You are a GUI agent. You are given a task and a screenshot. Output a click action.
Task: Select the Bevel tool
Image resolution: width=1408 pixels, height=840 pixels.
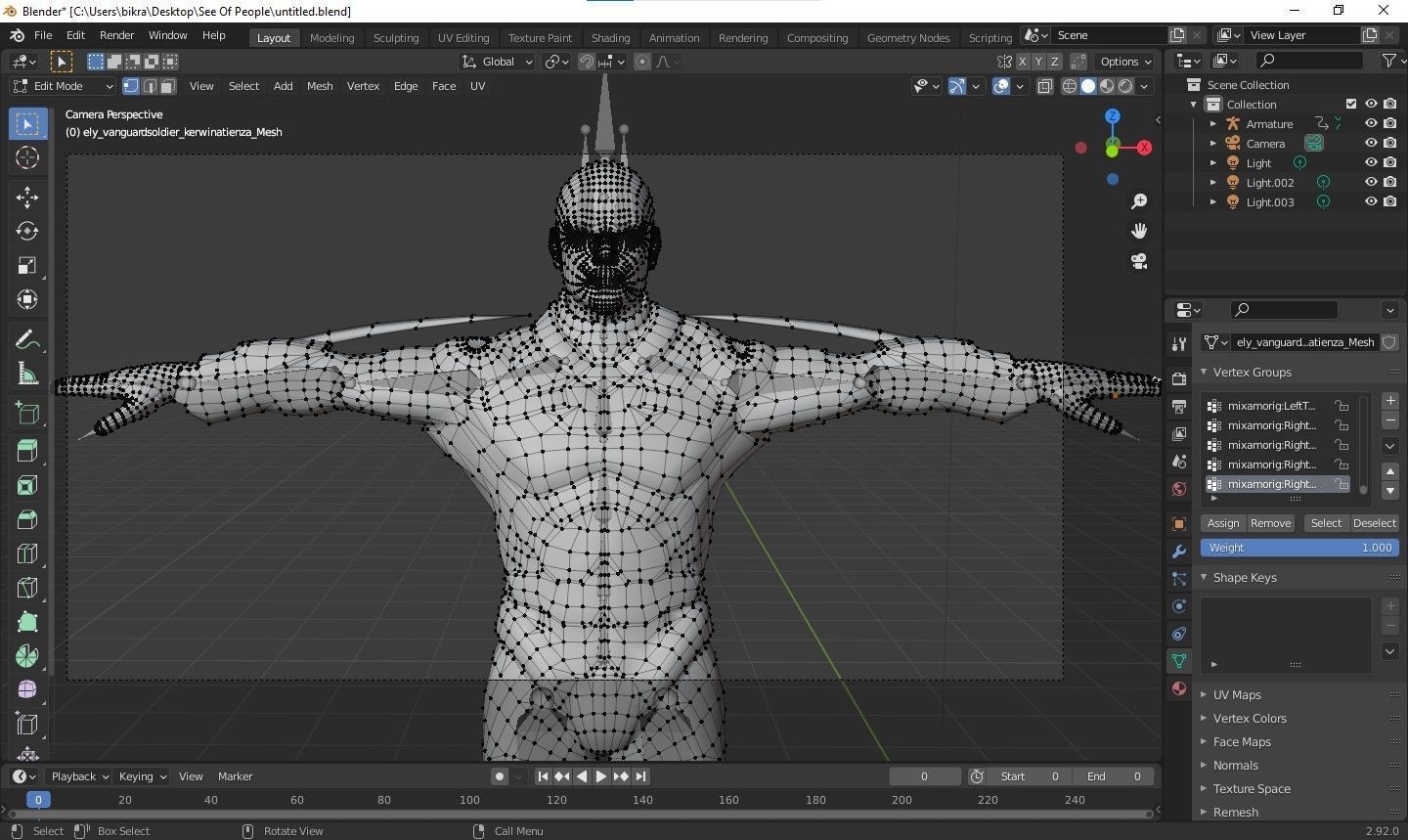click(x=27, y=520)
